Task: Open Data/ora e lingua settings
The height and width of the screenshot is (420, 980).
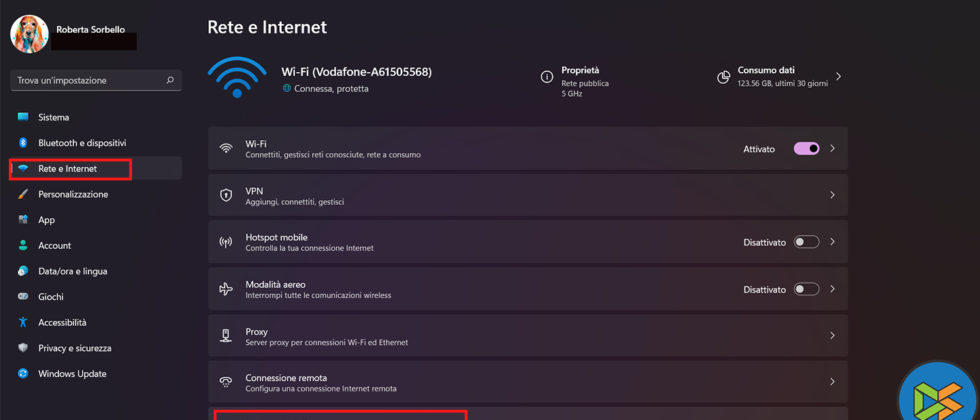Action: click(72, 271)
